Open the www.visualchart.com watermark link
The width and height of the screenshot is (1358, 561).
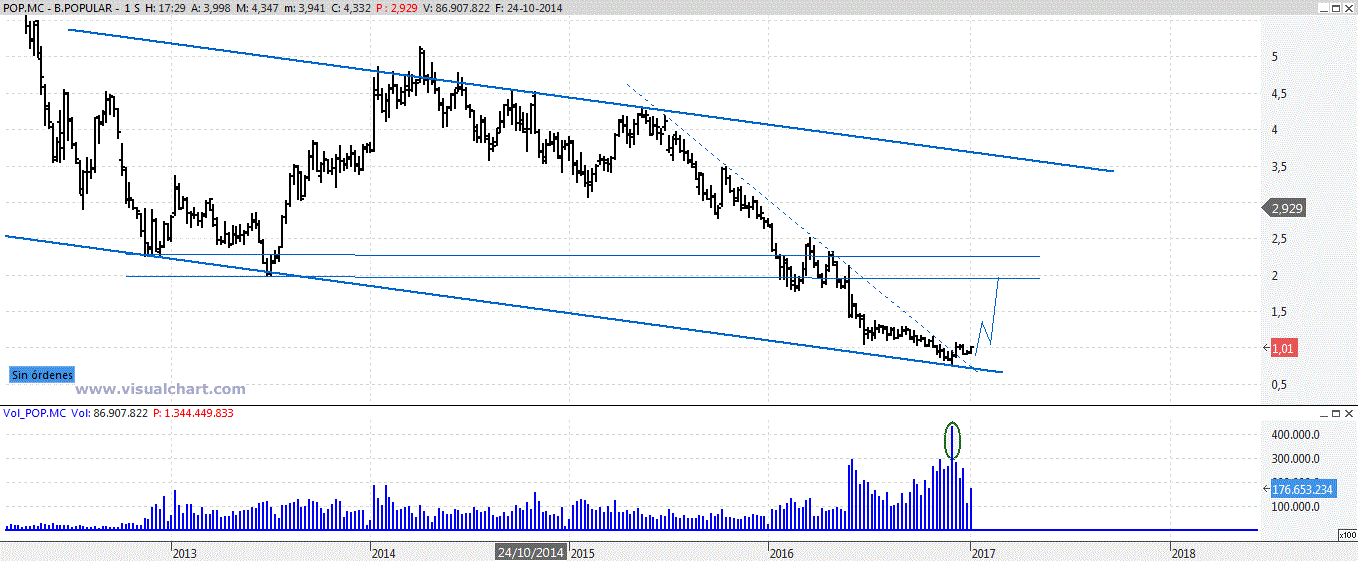click(x=161, y=389)
